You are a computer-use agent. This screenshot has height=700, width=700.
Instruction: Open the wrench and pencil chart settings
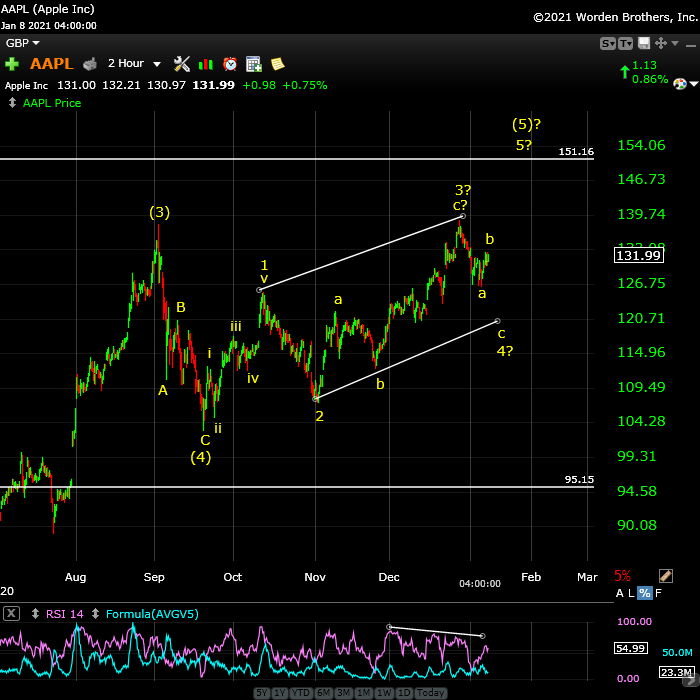[182, 64]
